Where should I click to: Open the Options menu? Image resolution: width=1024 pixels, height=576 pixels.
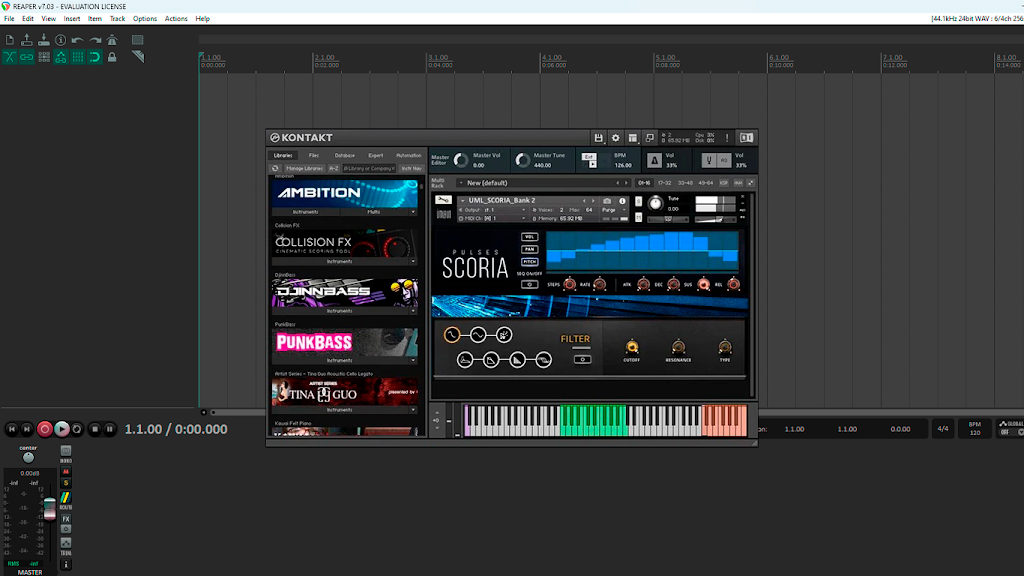tap(145, 19)
